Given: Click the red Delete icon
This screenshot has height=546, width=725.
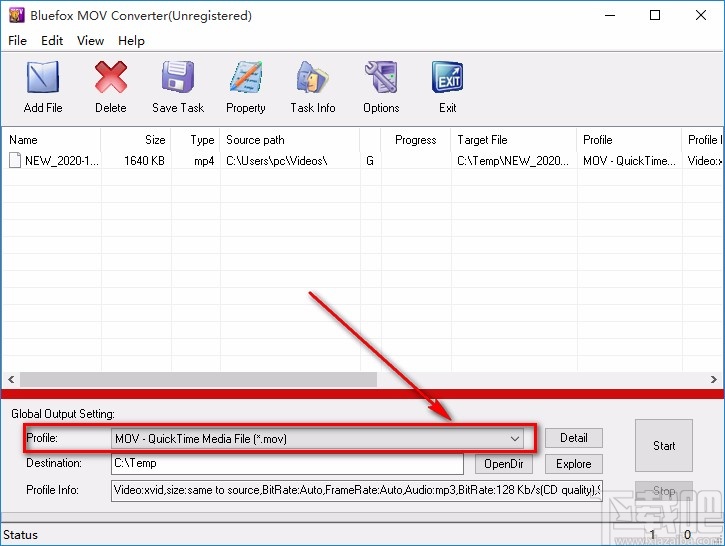Looking at the screenshot, I should [x=111, y=78].
